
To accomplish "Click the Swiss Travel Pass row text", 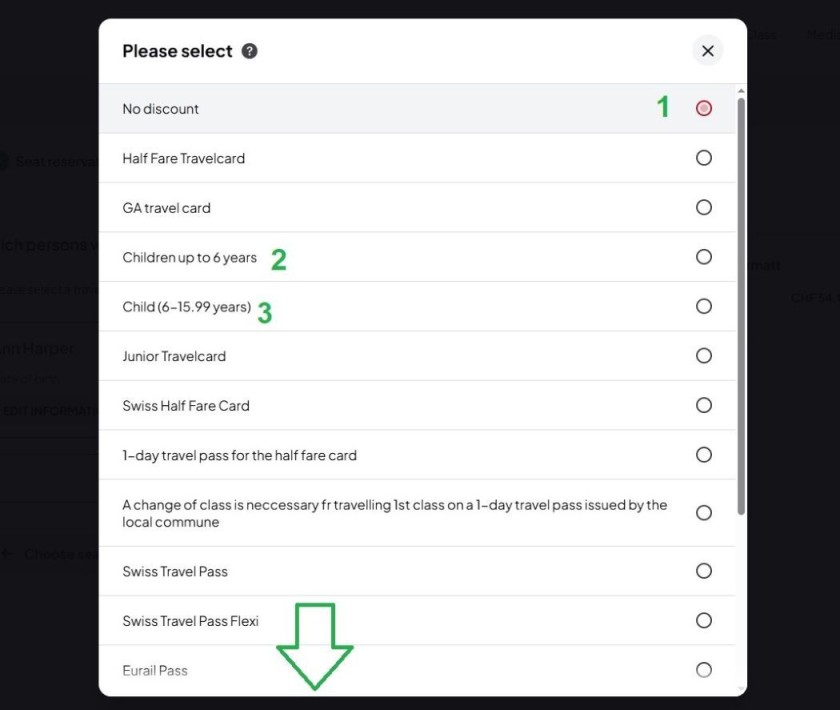I will pos(174,571).
